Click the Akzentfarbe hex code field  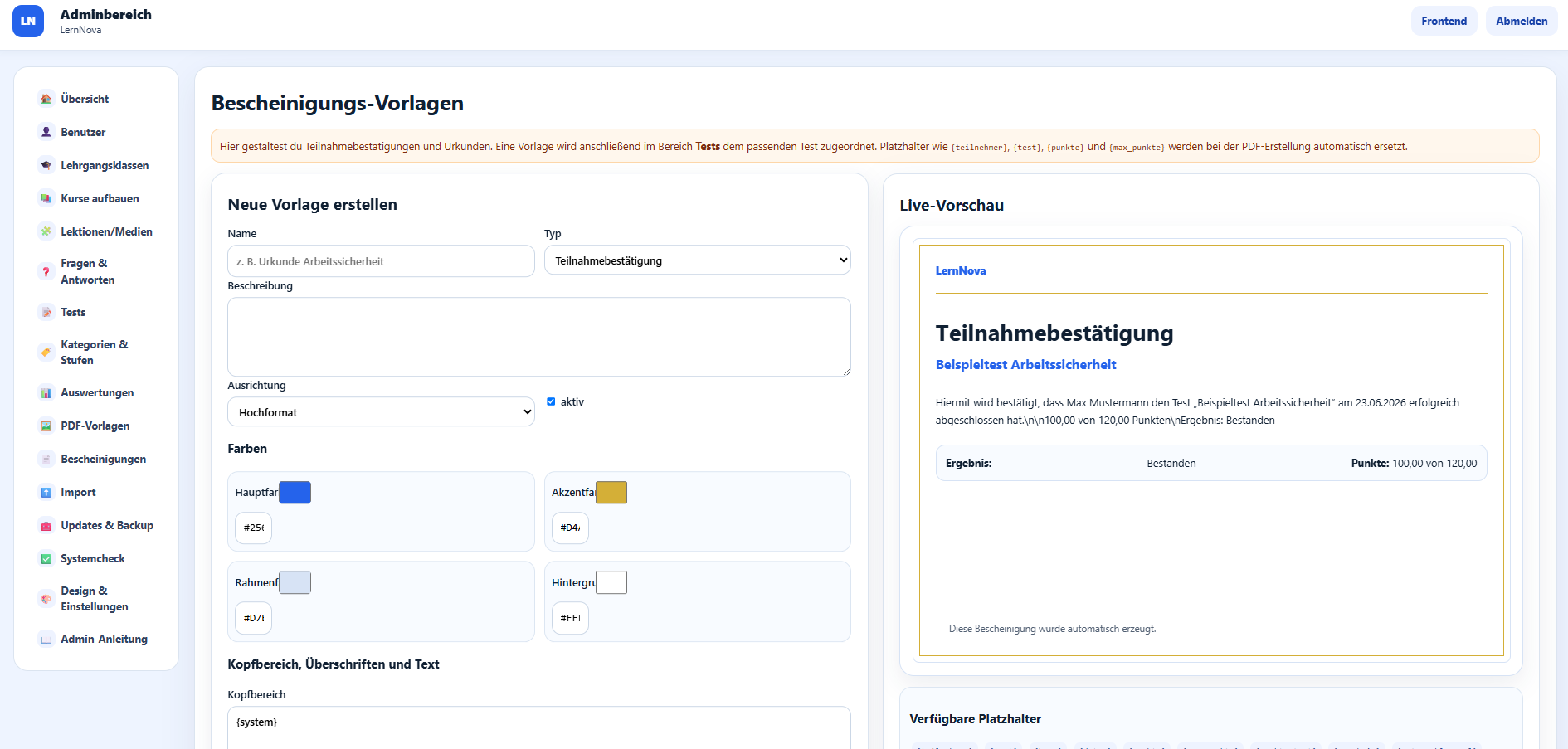pos(570,528)
